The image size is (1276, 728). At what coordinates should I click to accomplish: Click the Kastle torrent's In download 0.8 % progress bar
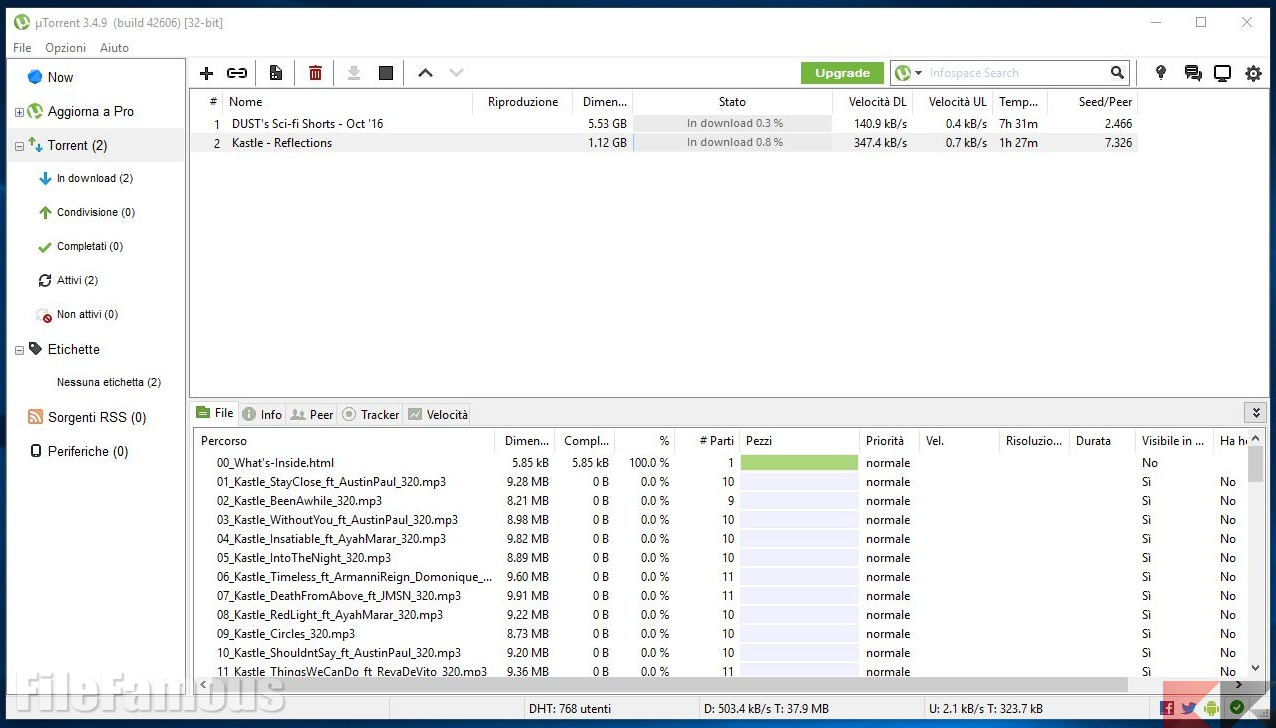pyautogui.click(x=733, y=143)
